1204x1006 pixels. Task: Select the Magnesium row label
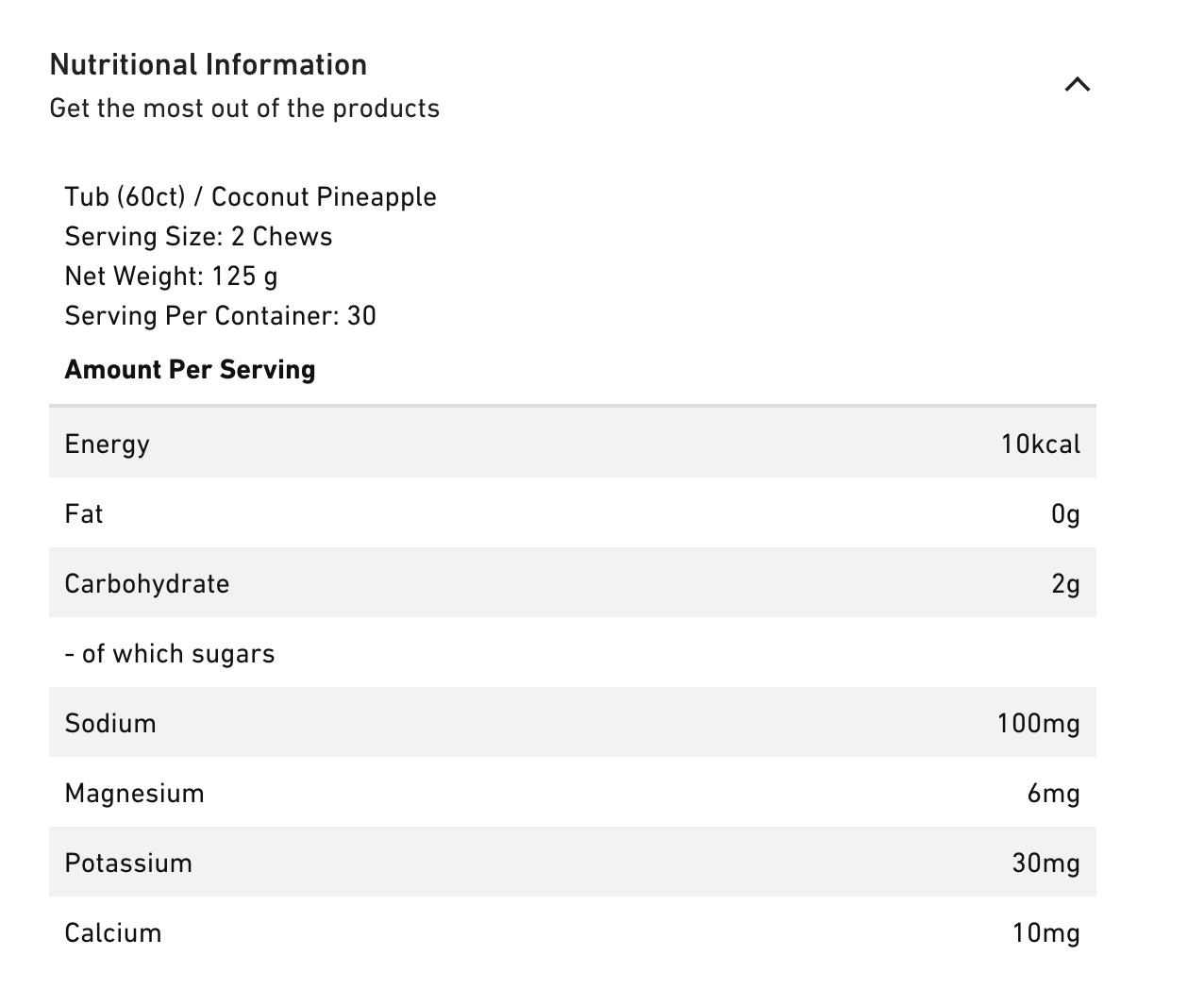pyautogui.click(x=134, y=794)
